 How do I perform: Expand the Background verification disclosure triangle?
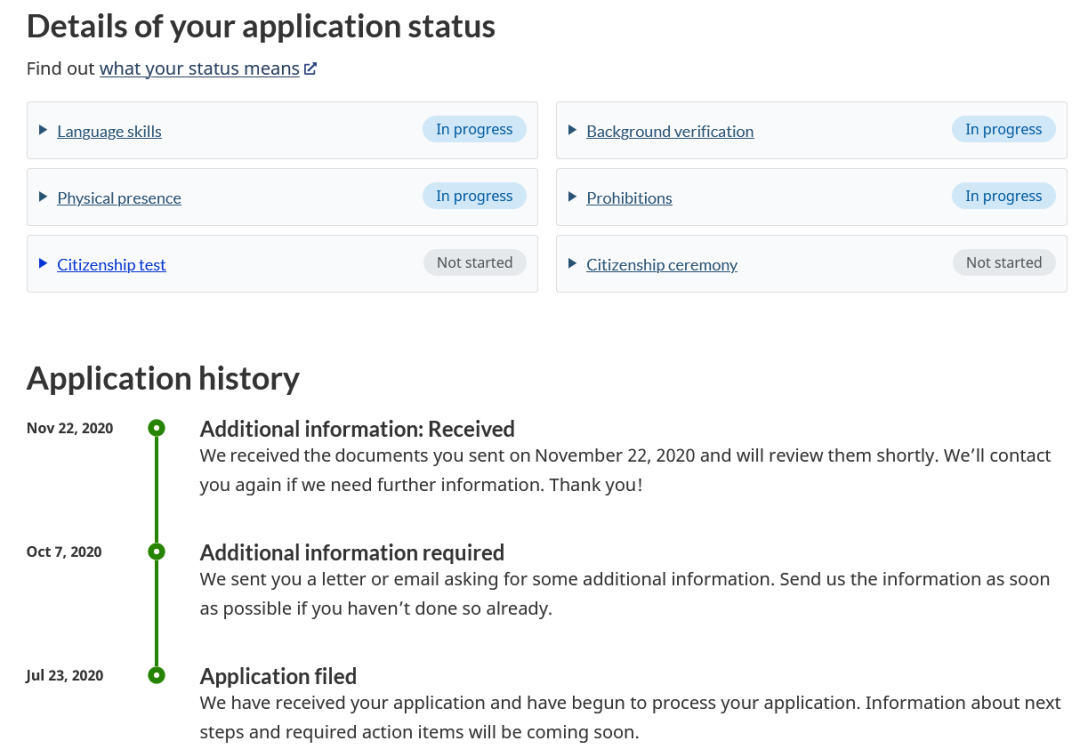572,130
